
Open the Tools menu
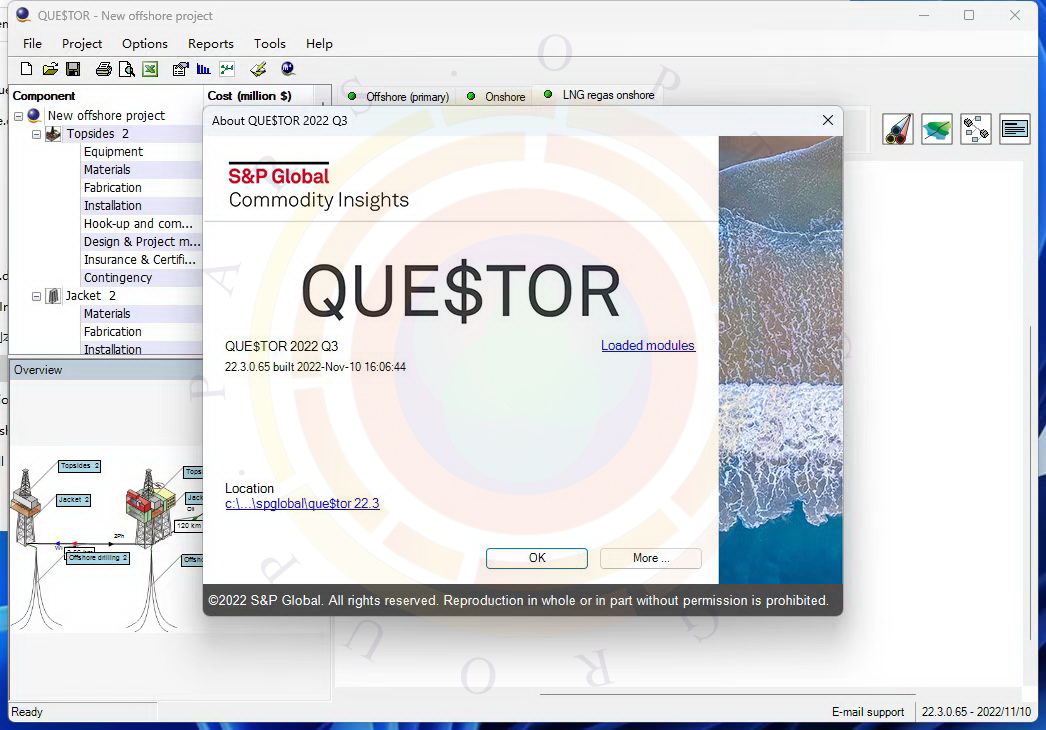[270, 43]
